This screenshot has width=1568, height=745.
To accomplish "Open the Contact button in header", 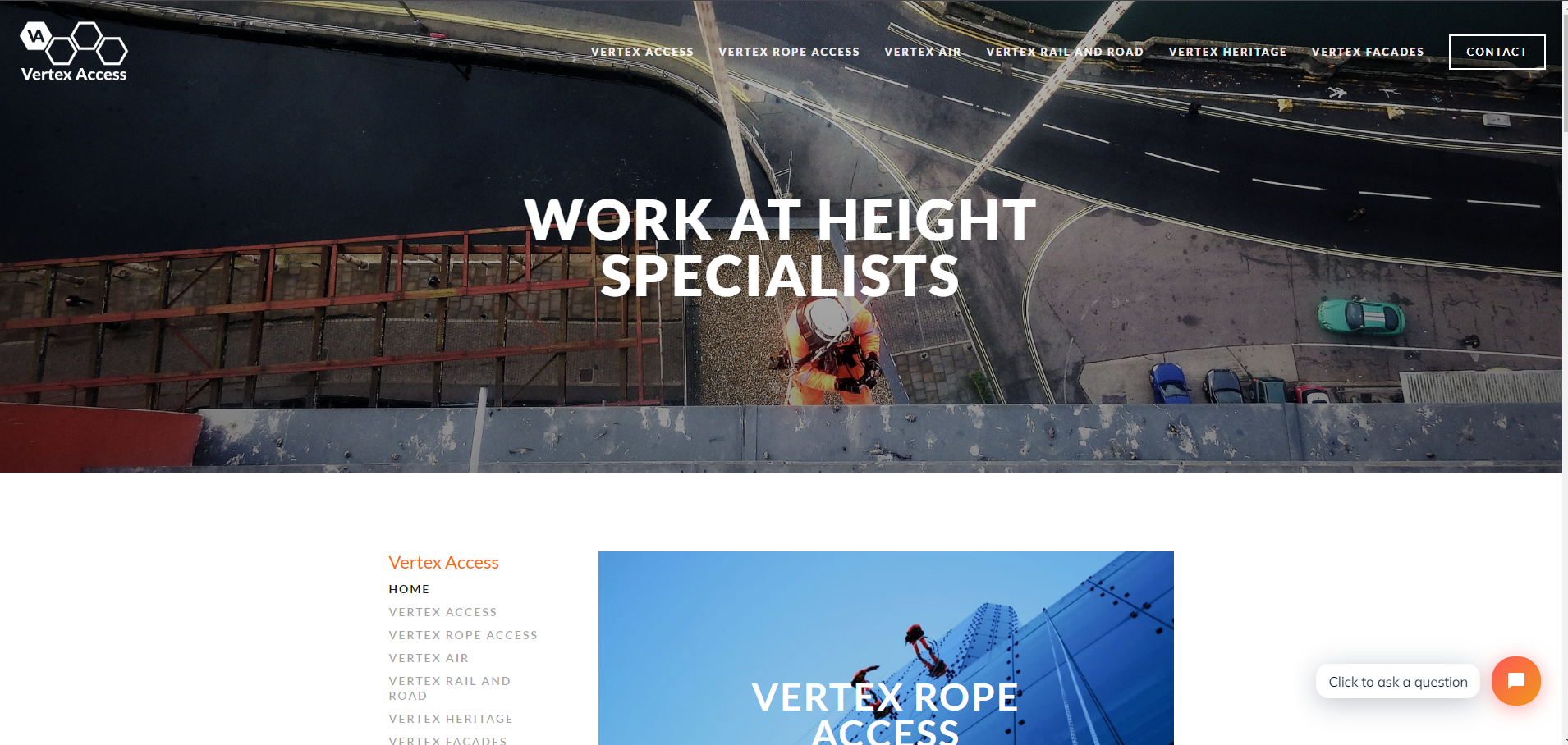I will click(1497, 52).
